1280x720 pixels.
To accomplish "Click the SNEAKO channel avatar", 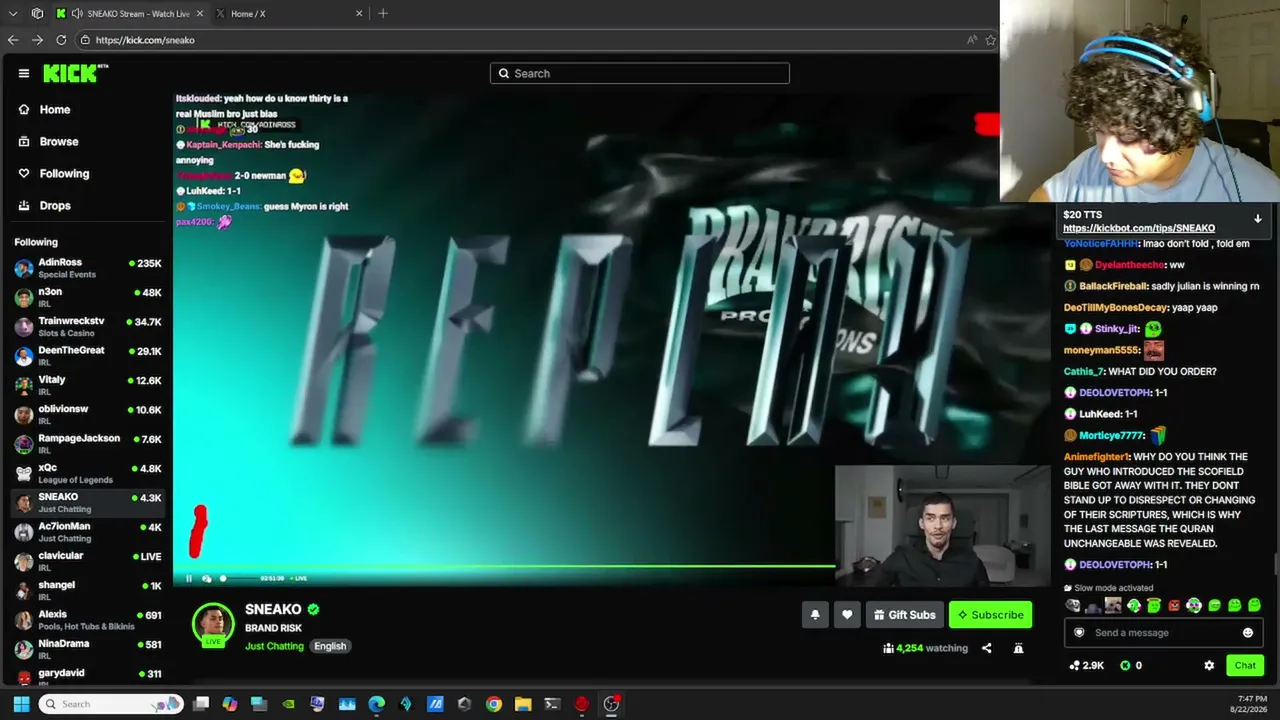I will coord(213,624).
